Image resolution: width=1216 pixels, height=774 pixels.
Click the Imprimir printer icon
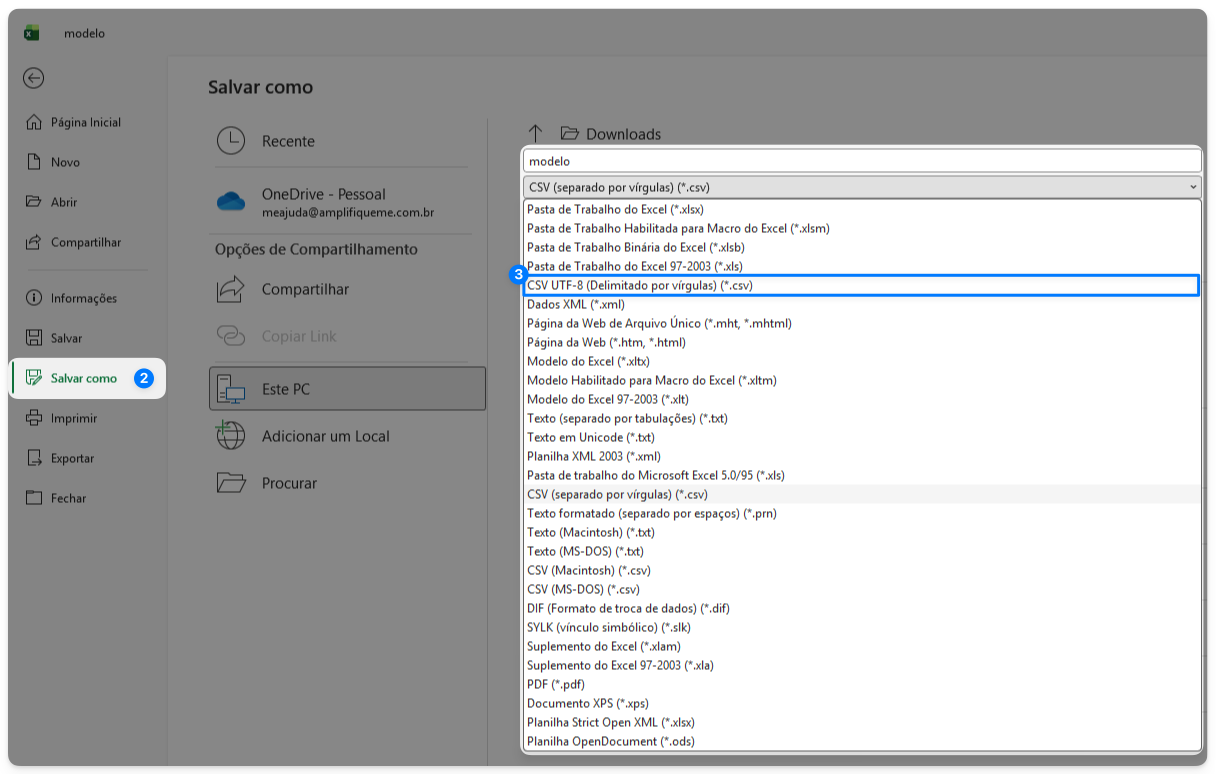tap(34, 418)
